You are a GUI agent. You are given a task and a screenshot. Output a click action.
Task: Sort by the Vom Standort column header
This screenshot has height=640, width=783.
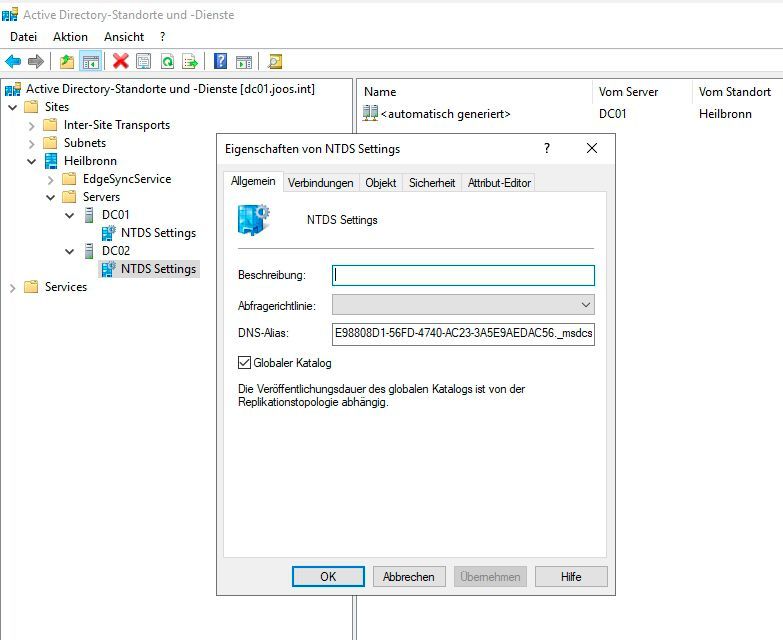[x=738, y=92]
